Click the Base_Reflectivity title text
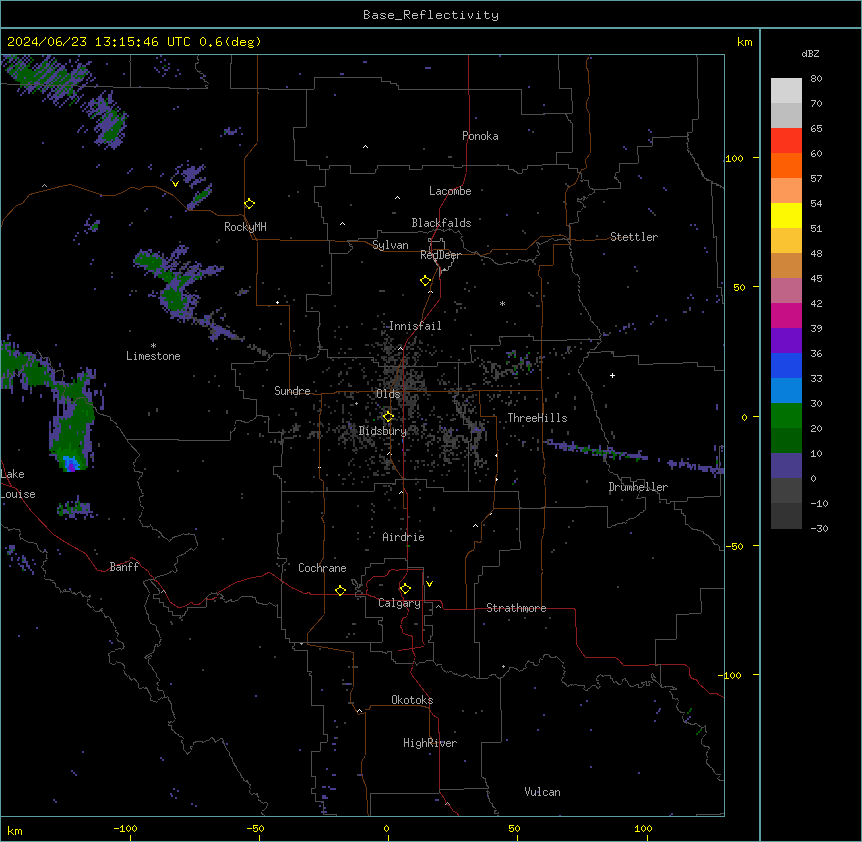The image size is (862, 842). click(x=431, y=15)
